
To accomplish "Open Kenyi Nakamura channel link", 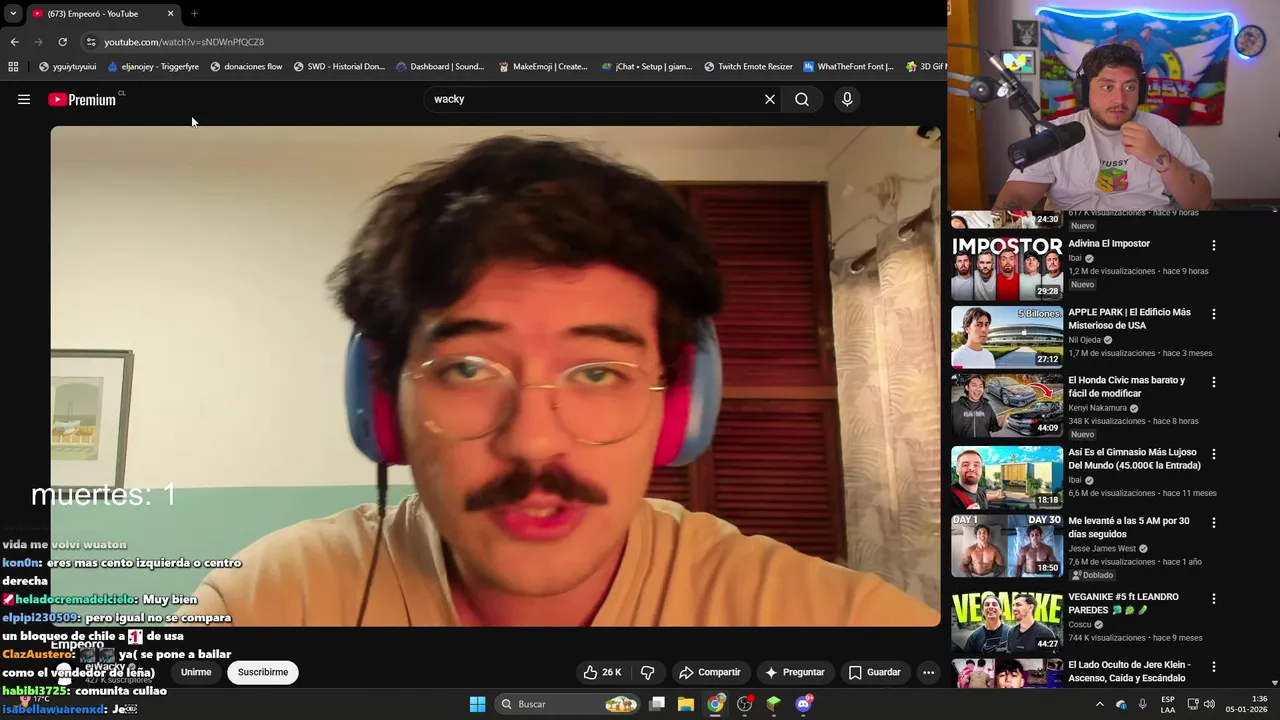I will tap(1098, 408).
